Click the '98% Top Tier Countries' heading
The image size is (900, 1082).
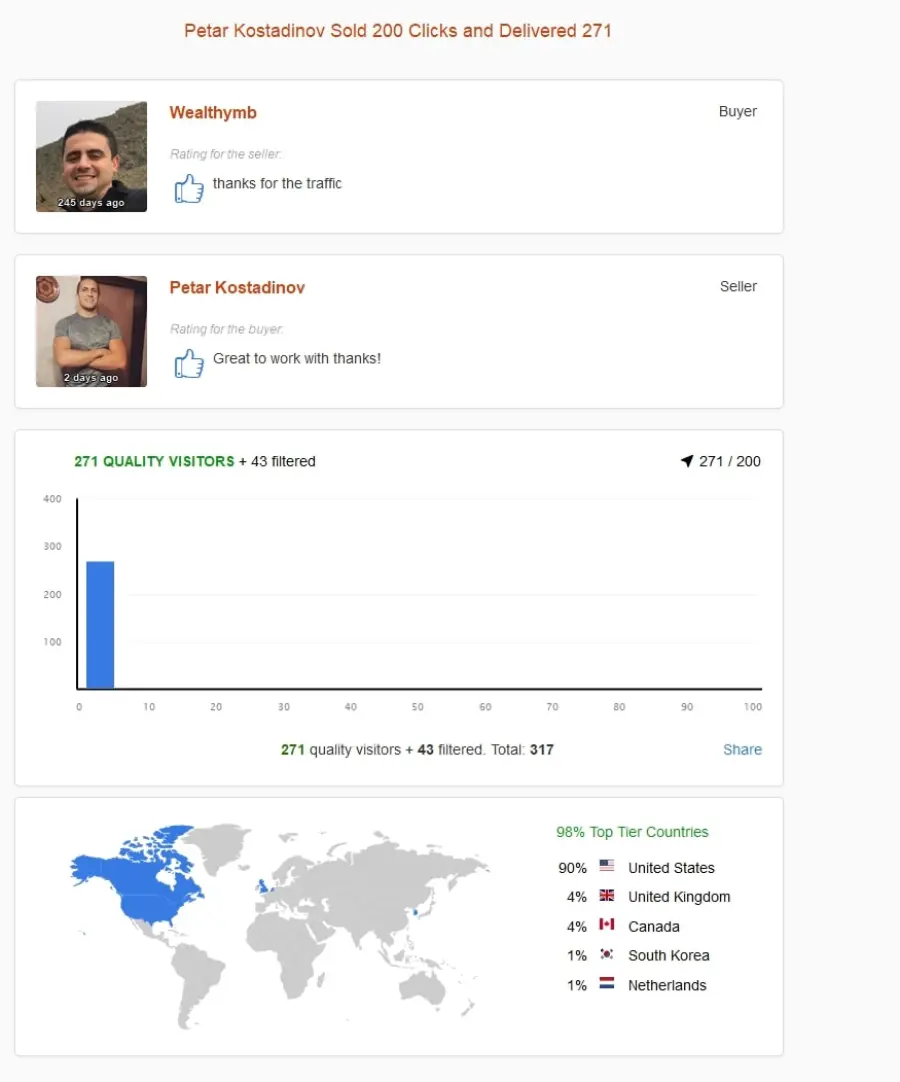[x=632, y=832]
